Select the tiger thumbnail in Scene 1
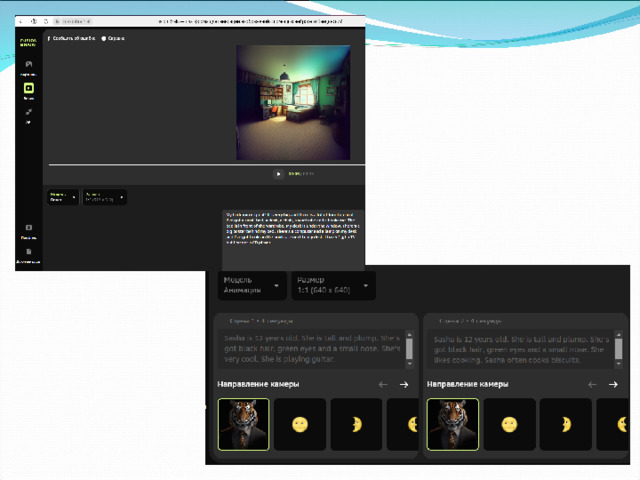Image resolution: width=640 pixels, height=480 pixels. pyautogui.click(x=244, y=424)
